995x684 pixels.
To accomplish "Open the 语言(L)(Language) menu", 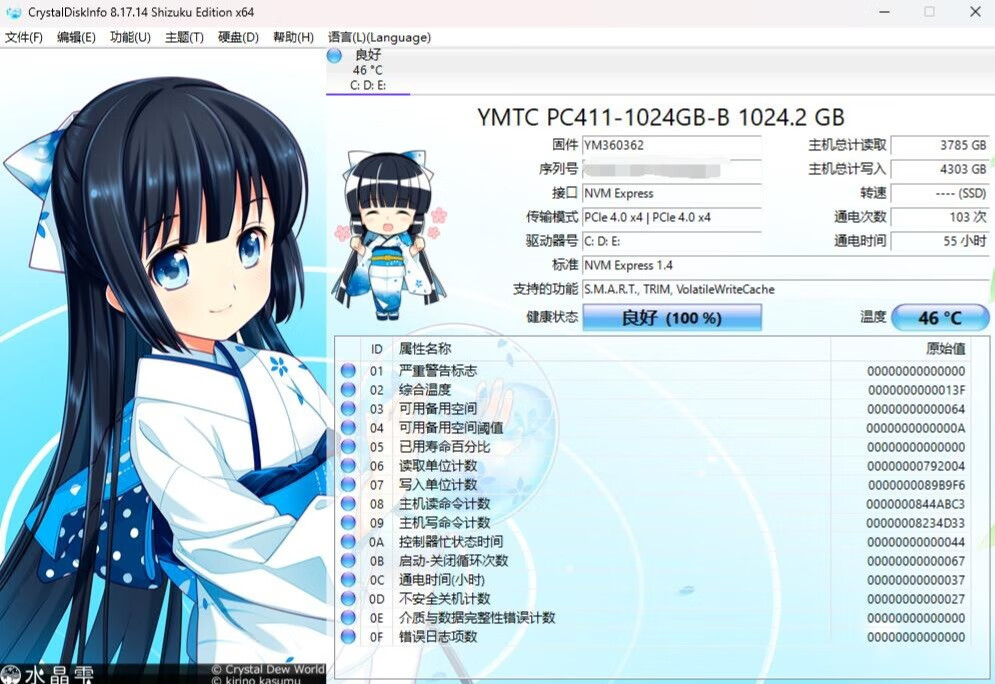I will [379, 37].
